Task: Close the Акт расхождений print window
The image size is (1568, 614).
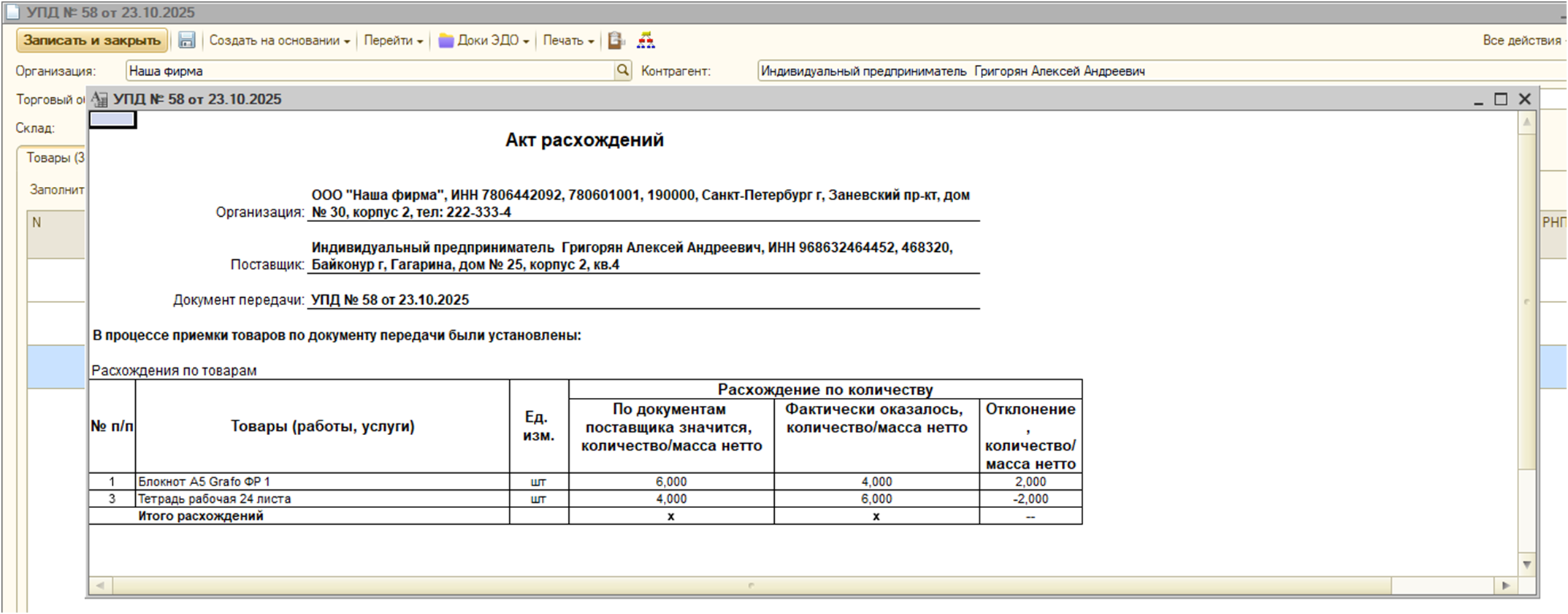Action: coord(1525,99)
